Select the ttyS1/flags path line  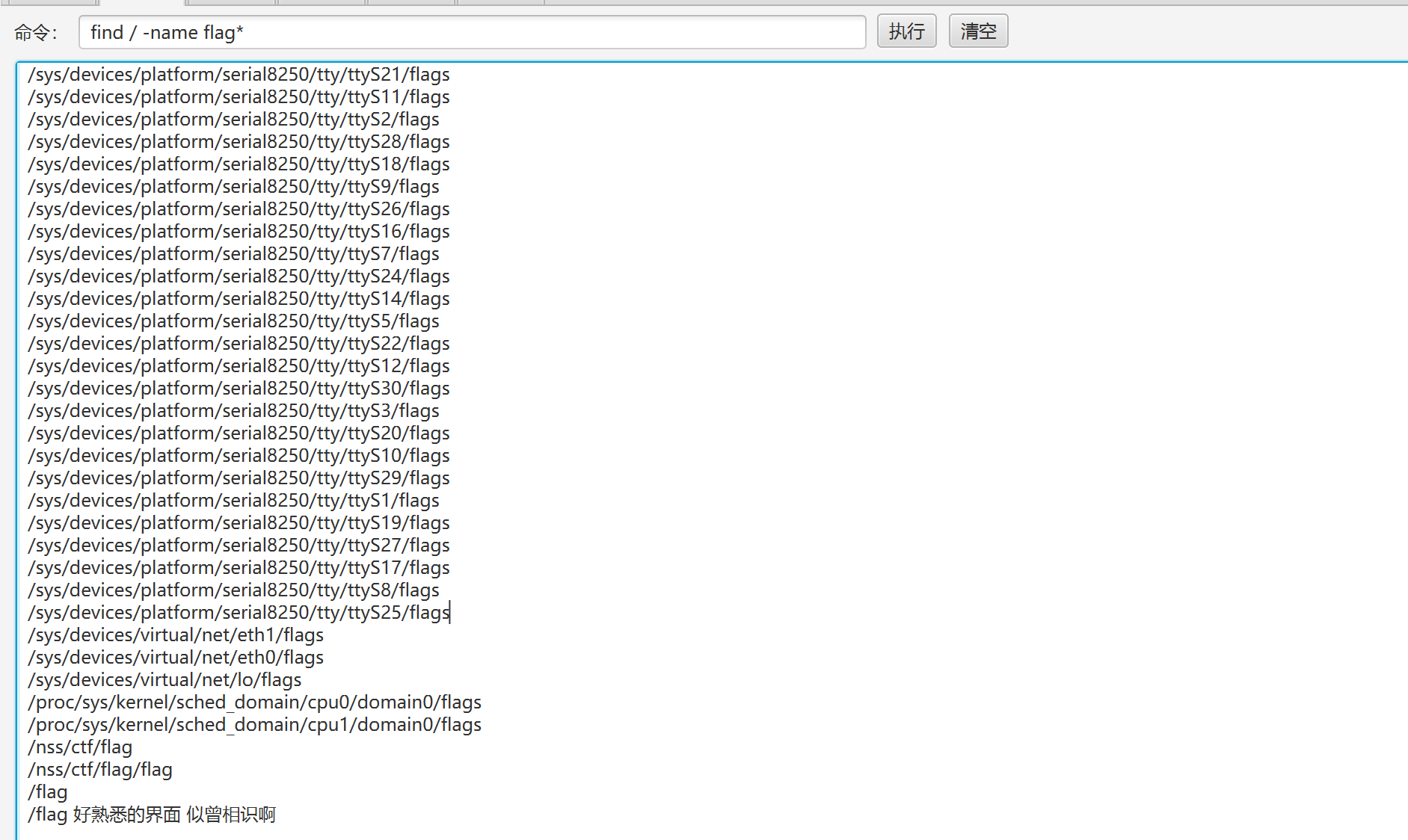click(233, 501)
